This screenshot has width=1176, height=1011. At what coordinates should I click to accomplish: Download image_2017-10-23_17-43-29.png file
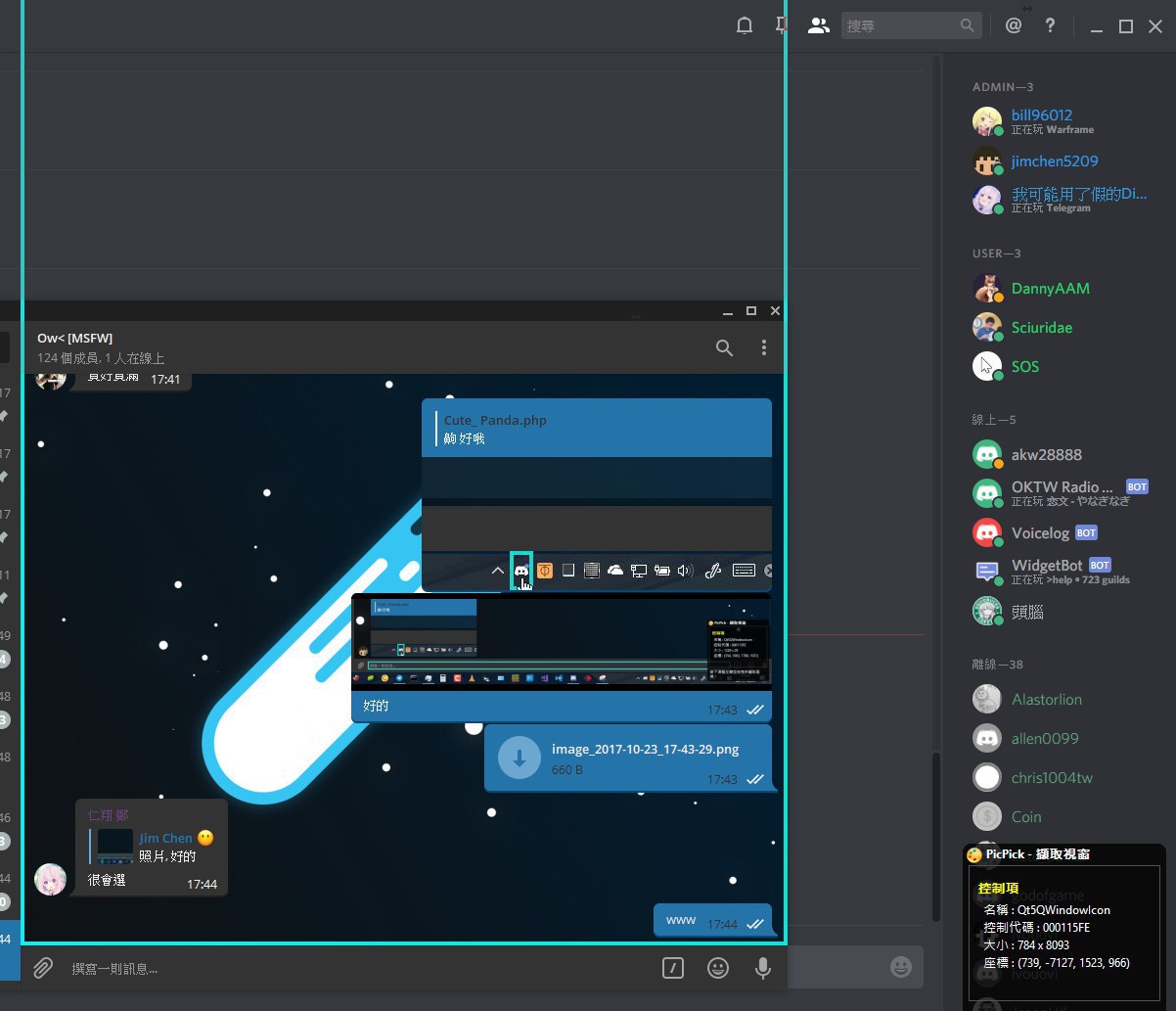click(x=520, y=758)
